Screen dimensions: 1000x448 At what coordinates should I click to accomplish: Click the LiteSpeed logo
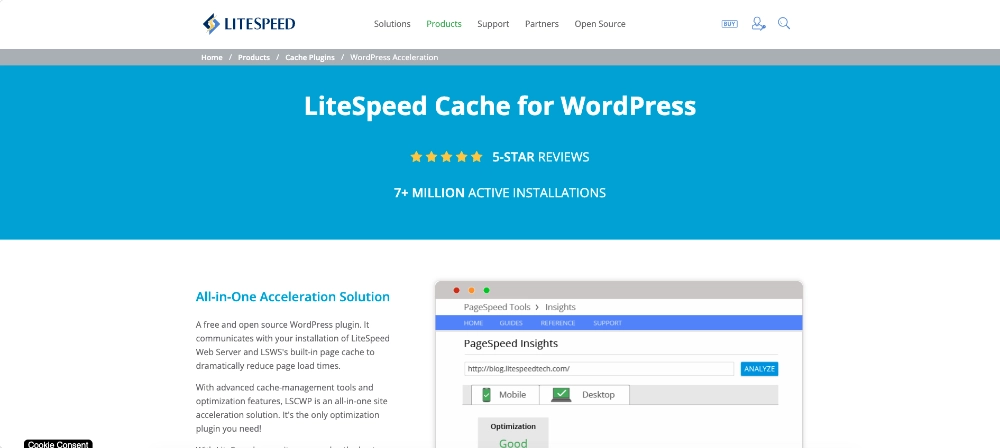click(x=249, y=24)
